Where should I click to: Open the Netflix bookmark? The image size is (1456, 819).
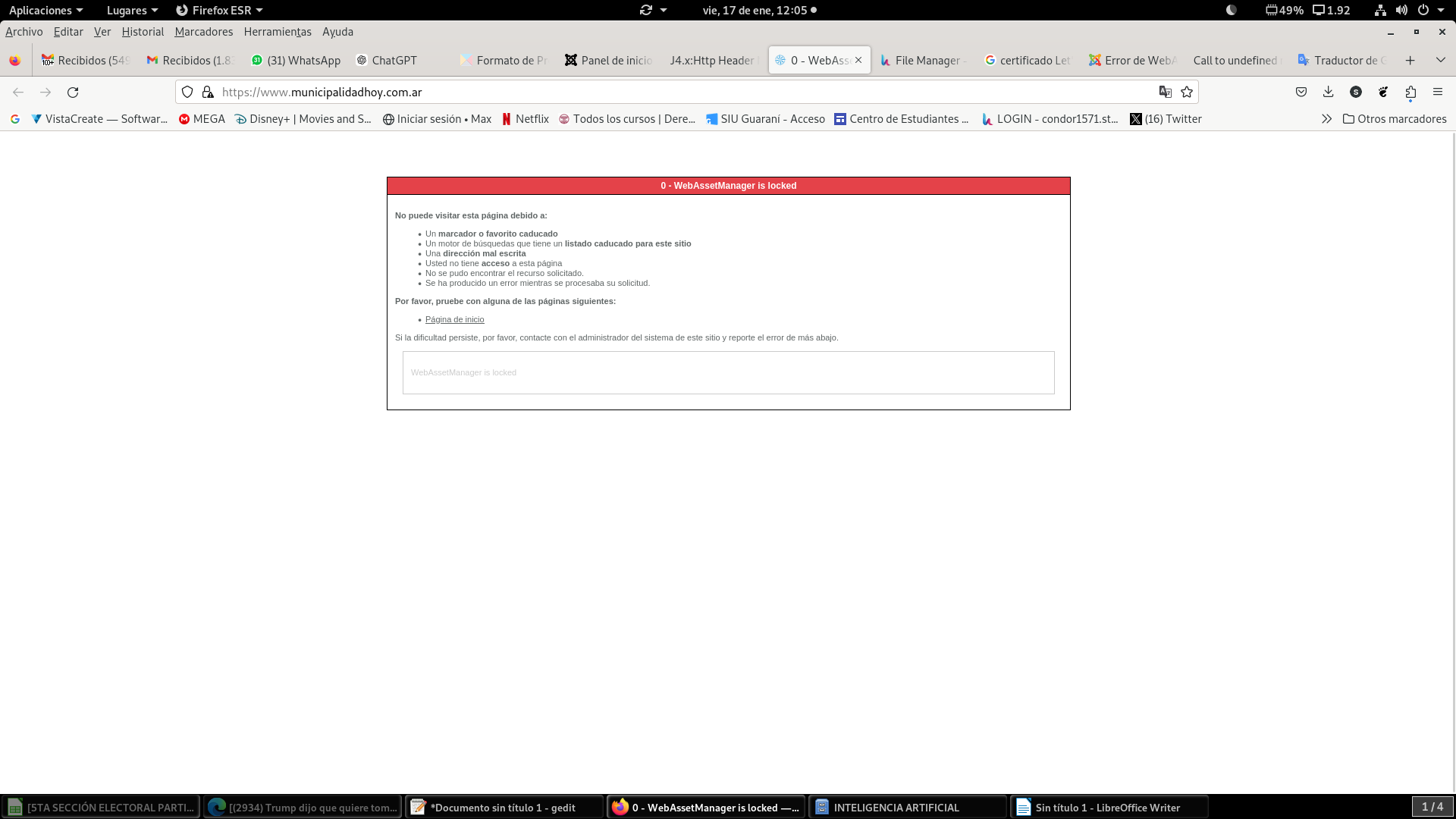525,119
